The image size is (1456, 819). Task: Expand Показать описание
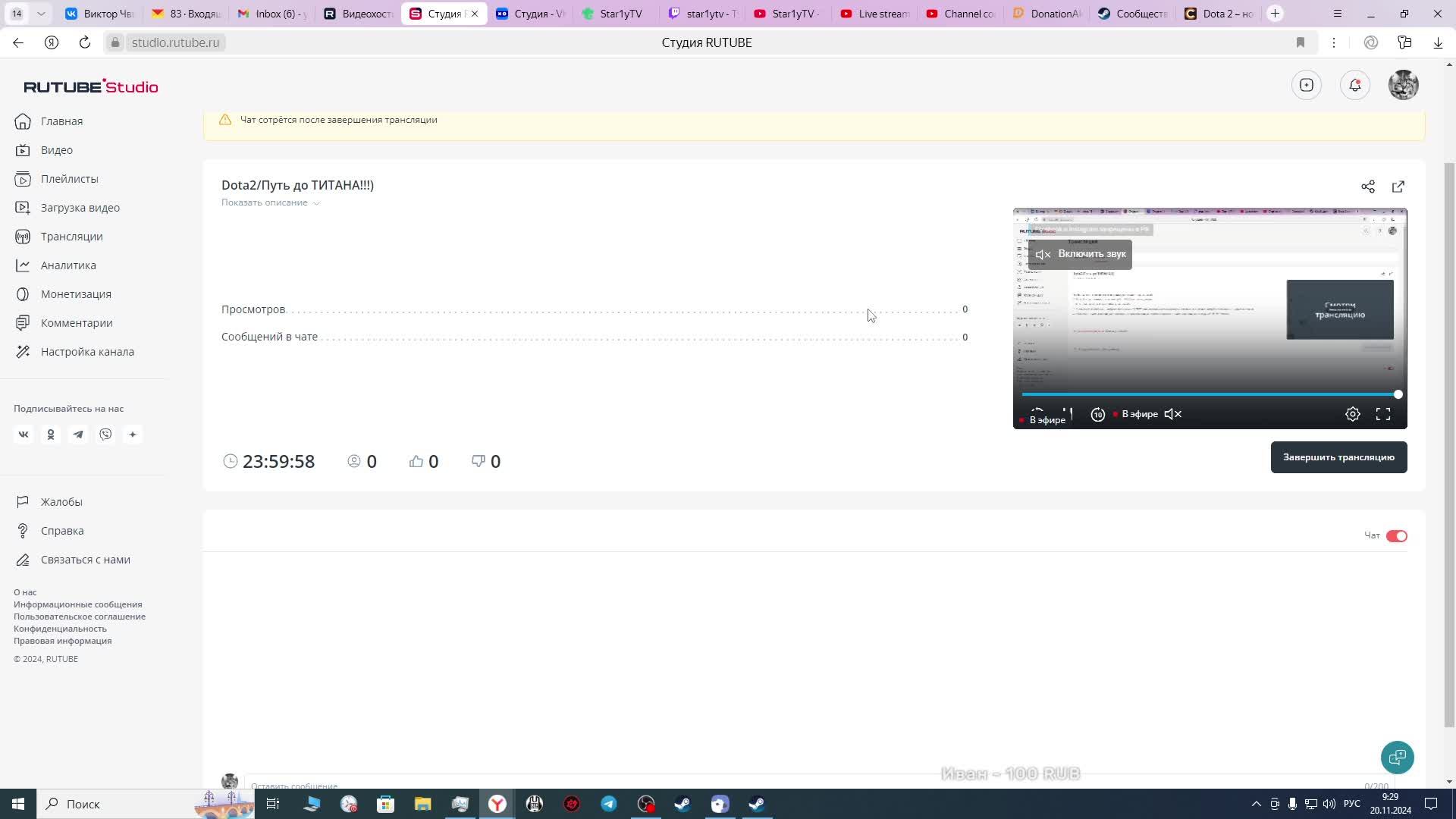click(271, 202)
